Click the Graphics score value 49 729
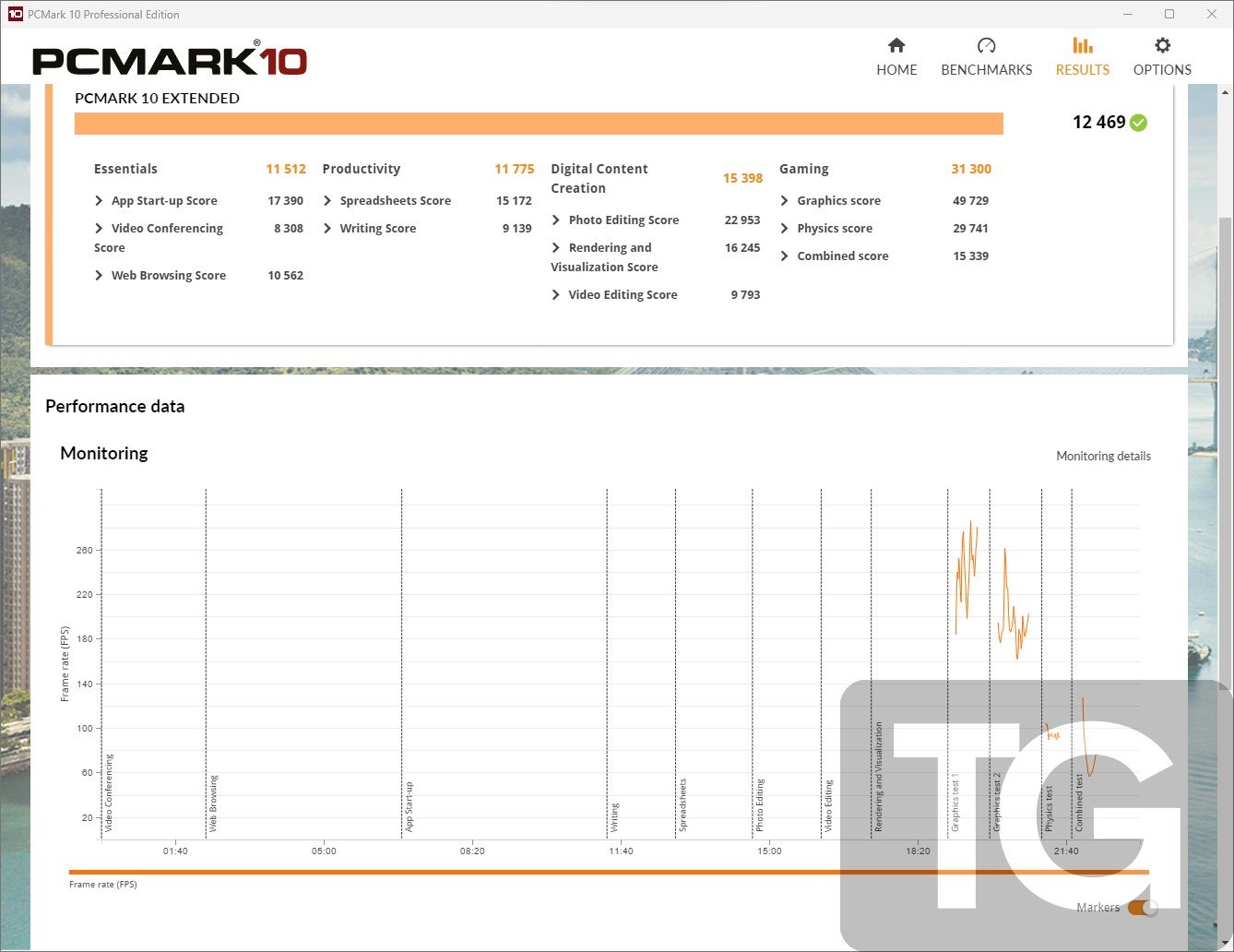This screenshot has width=1234, height=952. [970, 200]
